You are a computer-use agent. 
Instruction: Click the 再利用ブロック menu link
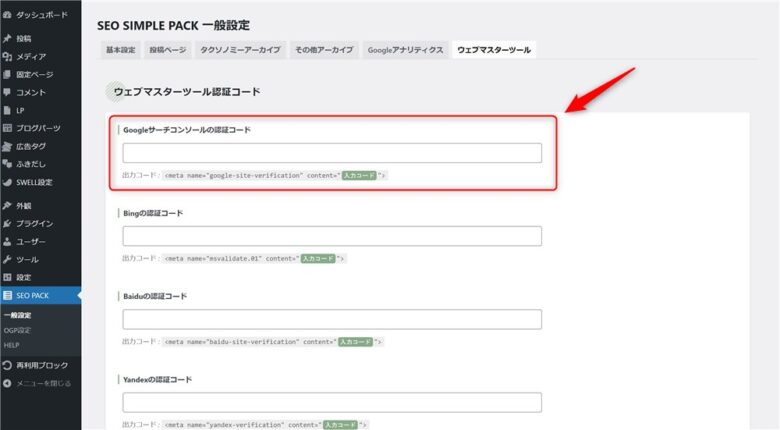(42, 365)
